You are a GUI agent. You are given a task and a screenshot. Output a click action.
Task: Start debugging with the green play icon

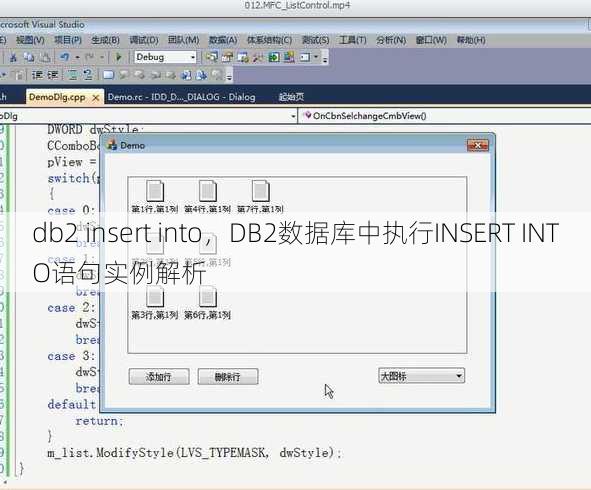click(x=118, y=57)
